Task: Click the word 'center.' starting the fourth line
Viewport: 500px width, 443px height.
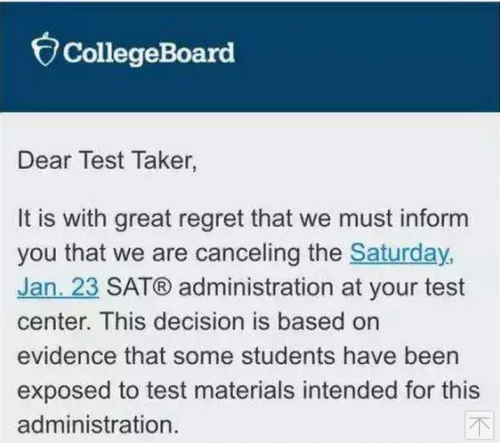Action: [55, 322]
